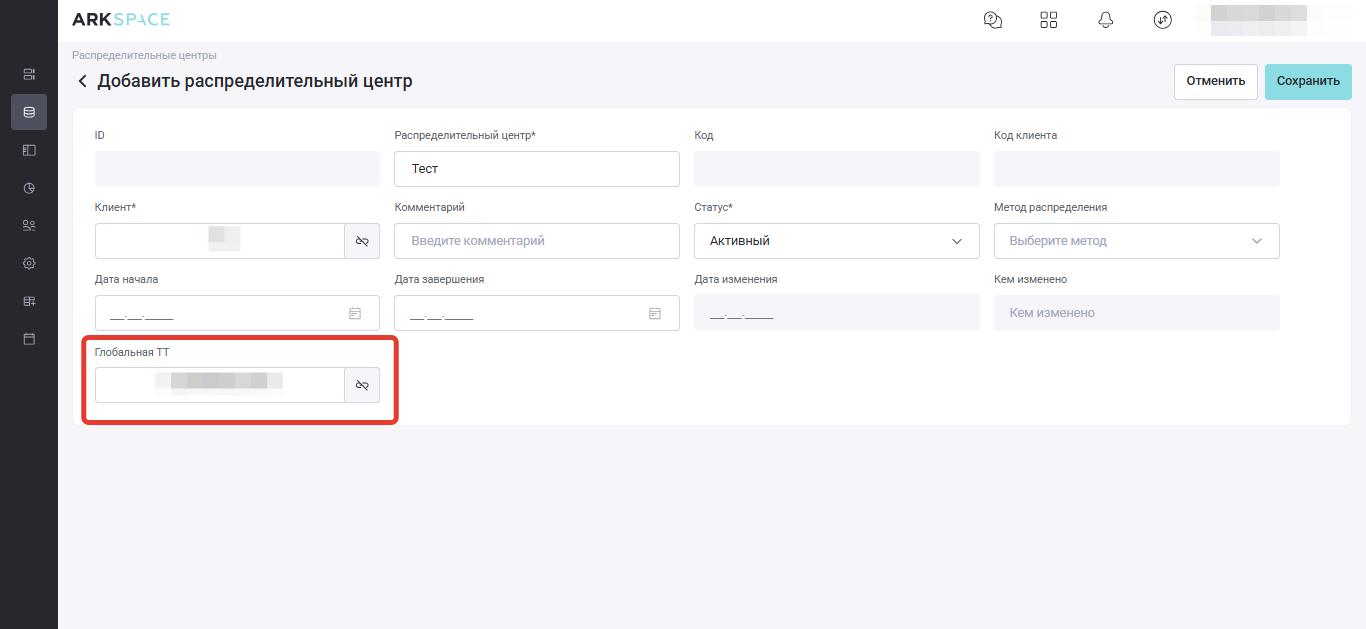
Task: Open the help chat icon in header
Action: (993, 20)
